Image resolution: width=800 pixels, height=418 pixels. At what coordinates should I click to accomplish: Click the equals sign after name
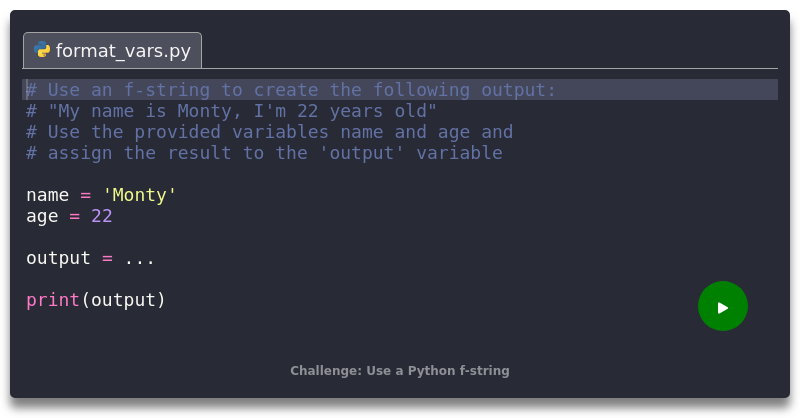pos(85,195)
